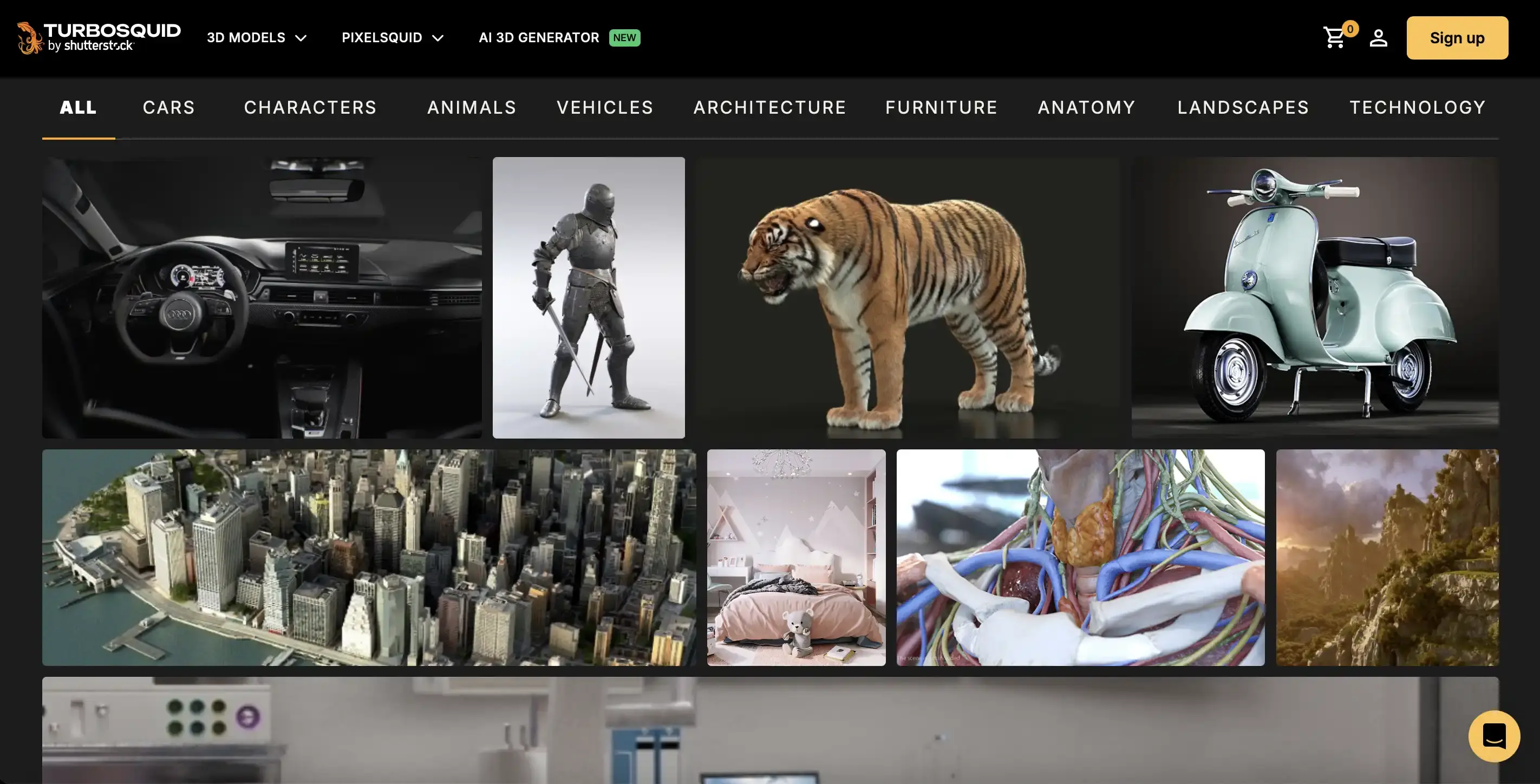
Task: Select the CHARACTERS category
Action: coord(310,108)
